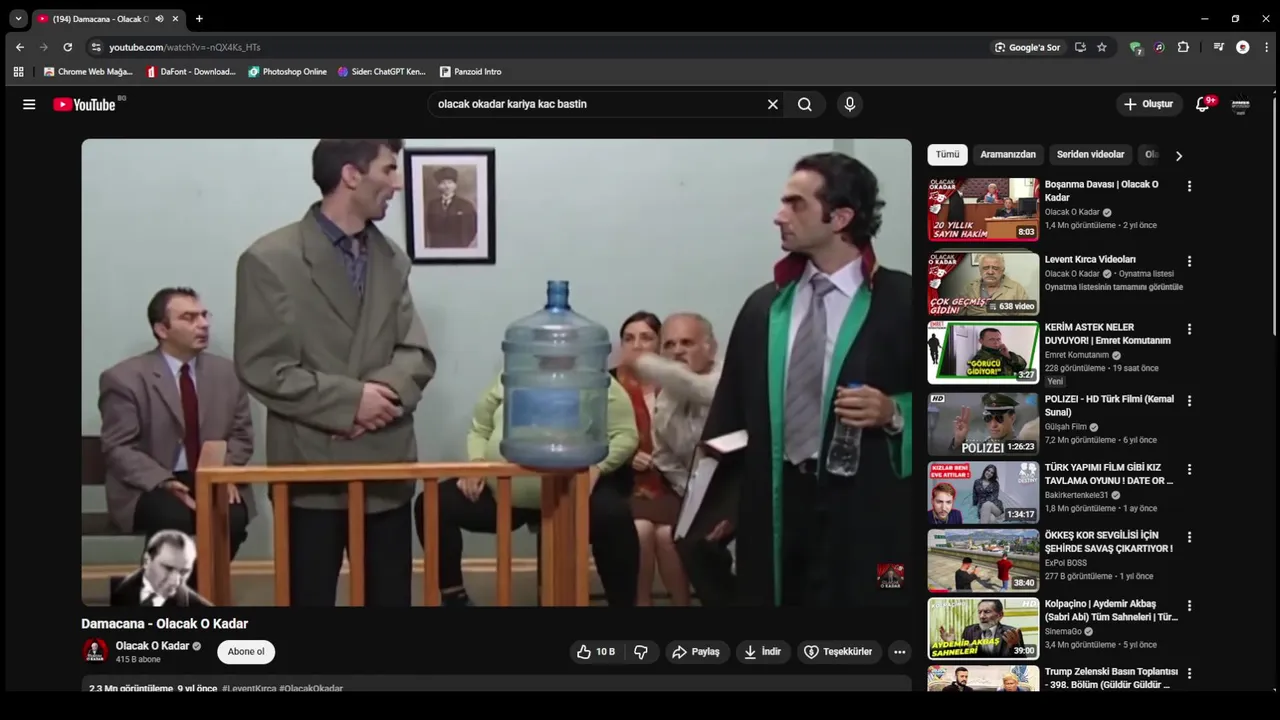Click the Oluştur create button
1280x720 pixels.
1148,104
